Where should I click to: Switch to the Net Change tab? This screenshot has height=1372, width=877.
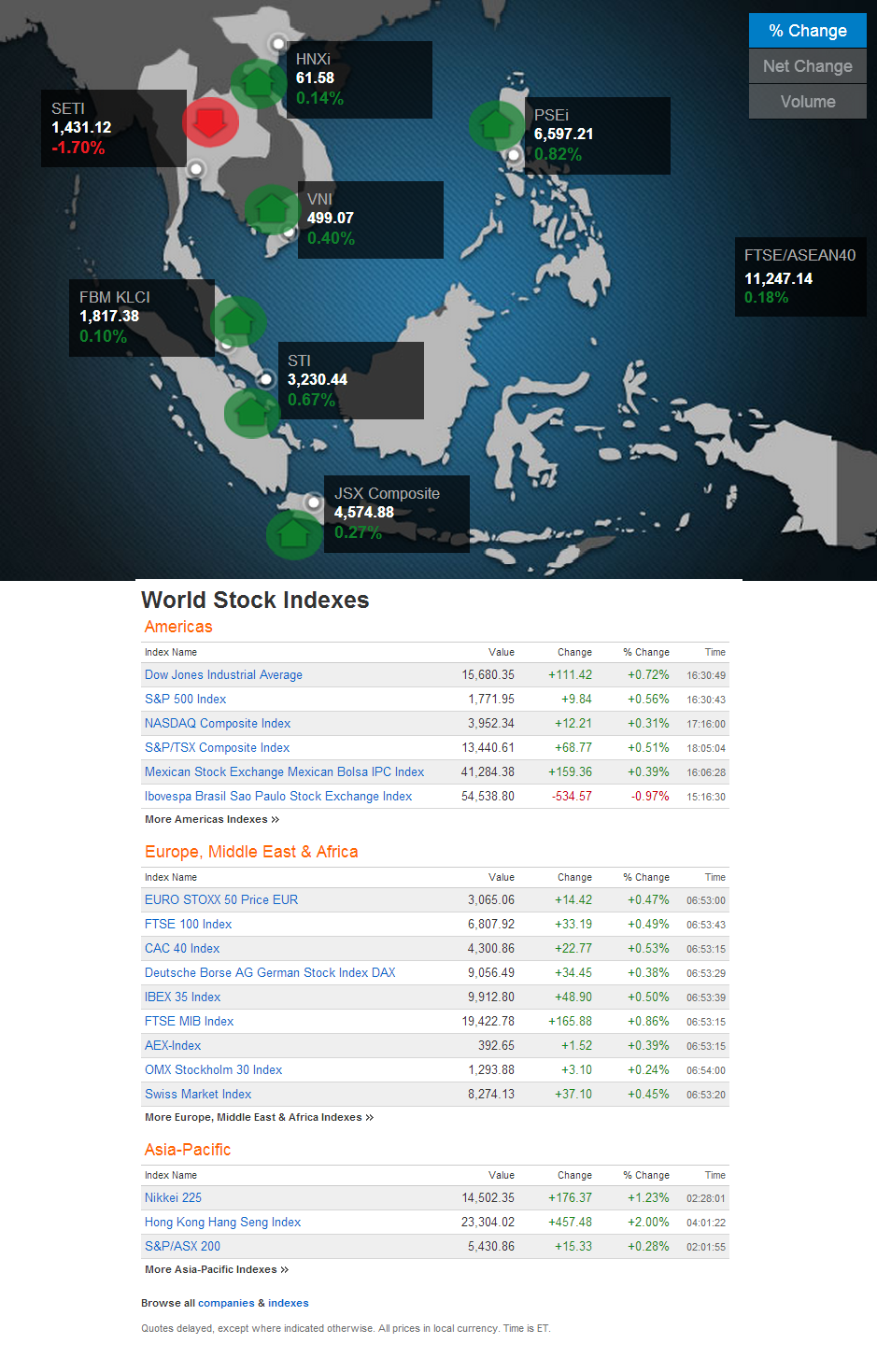click(808, 66)
